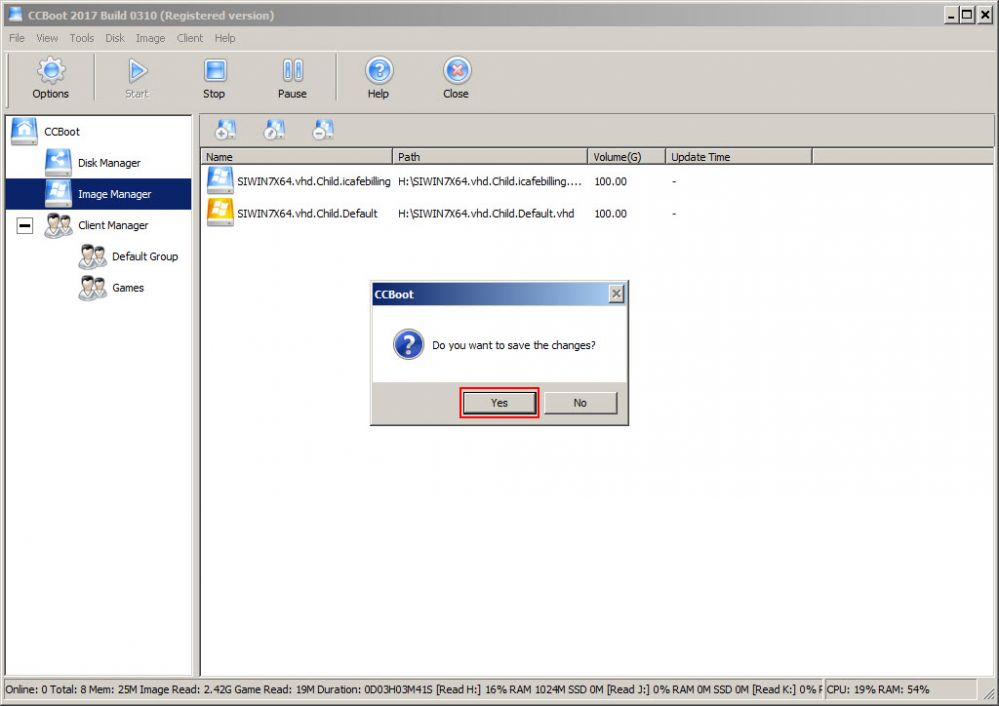Click the H:\SIWIN7X64.vhd.Child.Default.vhd path cell
Image resolution: width=999 pixels, height=706 pixels.
[x=486, y=213]
